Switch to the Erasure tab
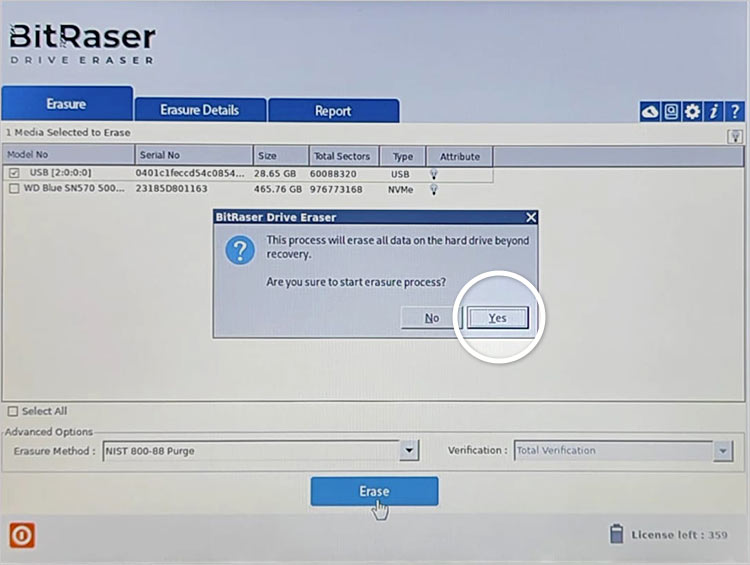This screenshot has height=565, width=750. click(x=67, y=104)
